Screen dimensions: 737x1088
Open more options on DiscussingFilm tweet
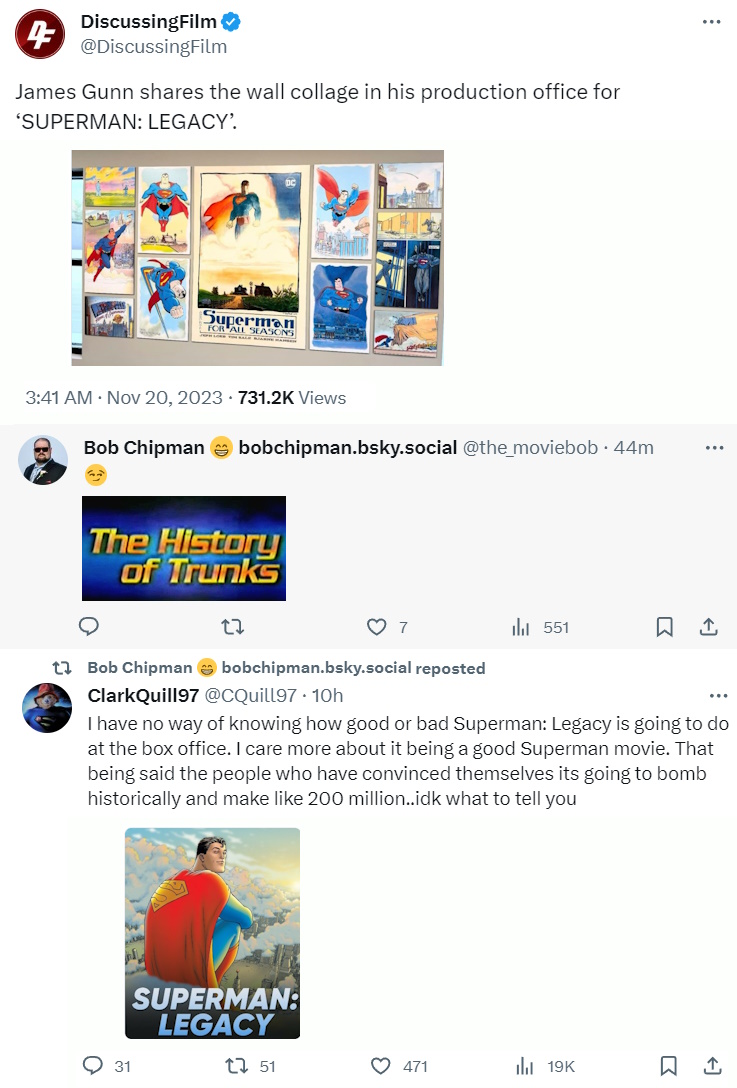(711, 22)
